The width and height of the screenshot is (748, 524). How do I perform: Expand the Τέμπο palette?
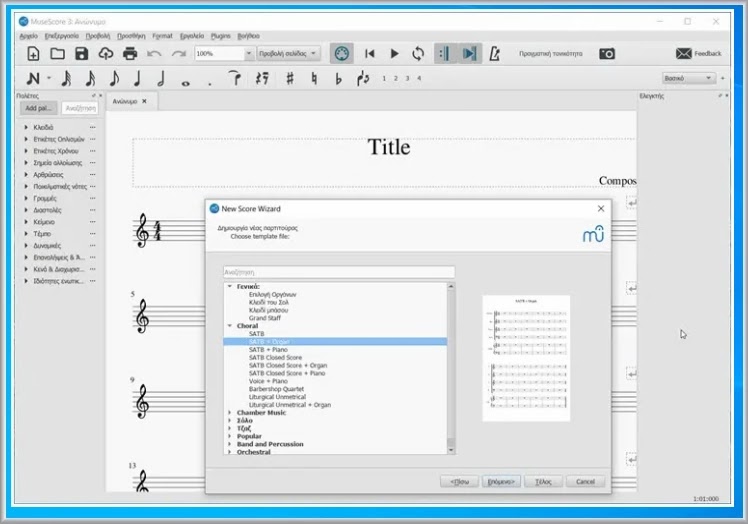(26, 234)
